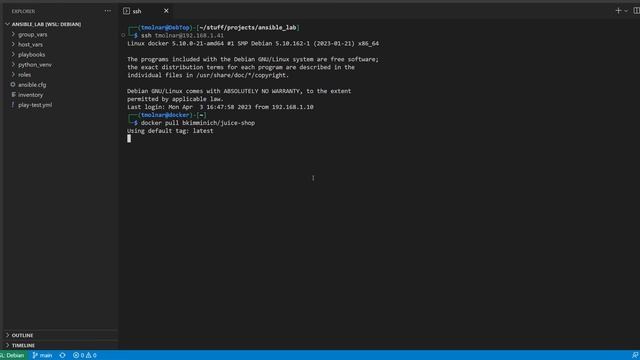Click the 'Using default tag: latest' output line
Image resolution: width=640 pixels, height=360 pixels.
pyautogui.click(x=170, y=131)
